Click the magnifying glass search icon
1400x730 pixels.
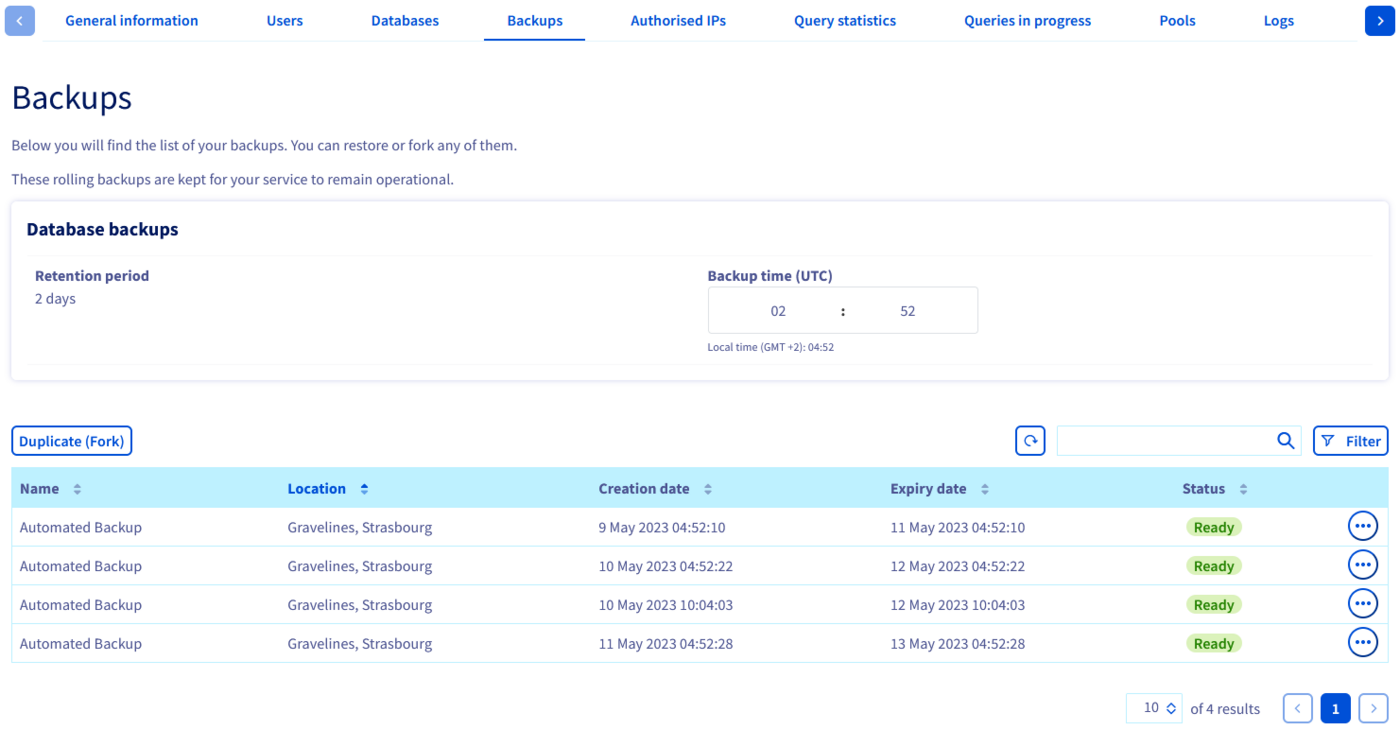(1285, 441)
